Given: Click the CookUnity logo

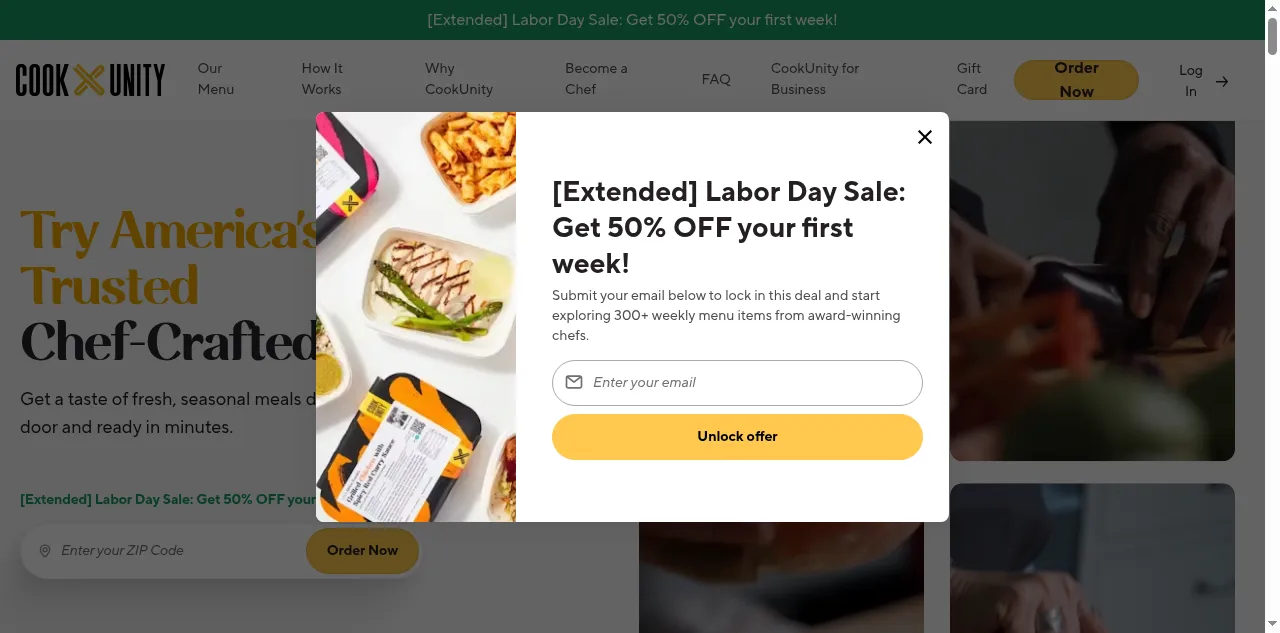Looking at the screenshot, I should (x=90, y=80).
